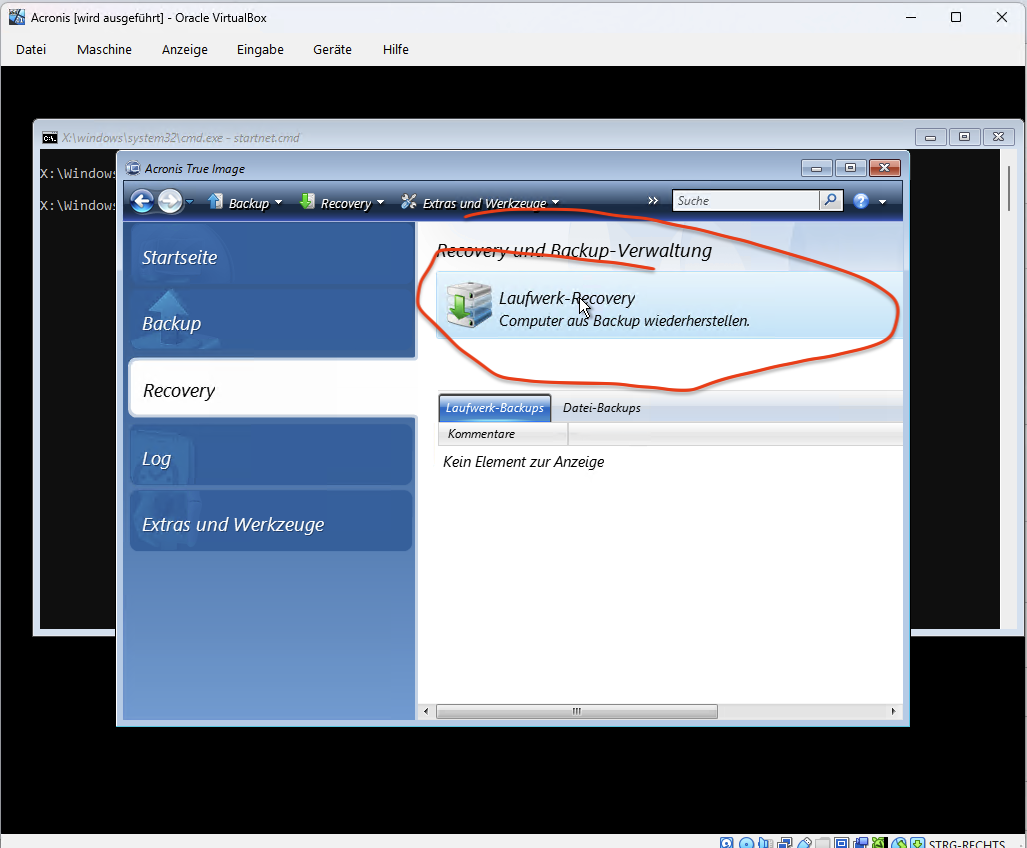Click the heading 'Recovery und Backup-Verwaltung'

[x=574, y=251]
